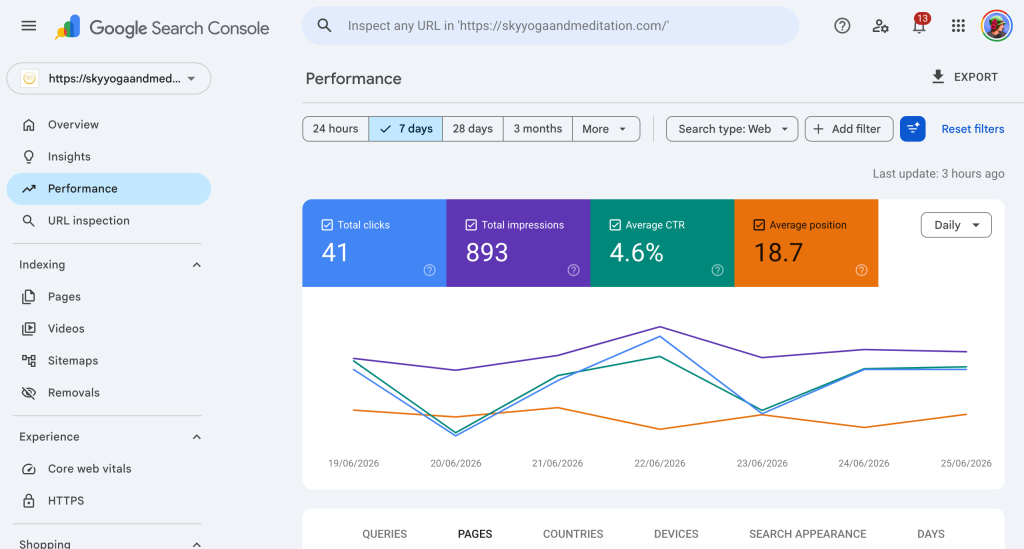1024x549 pixels.
Task: Click the Pages documents icon
Action: point(29,296)
